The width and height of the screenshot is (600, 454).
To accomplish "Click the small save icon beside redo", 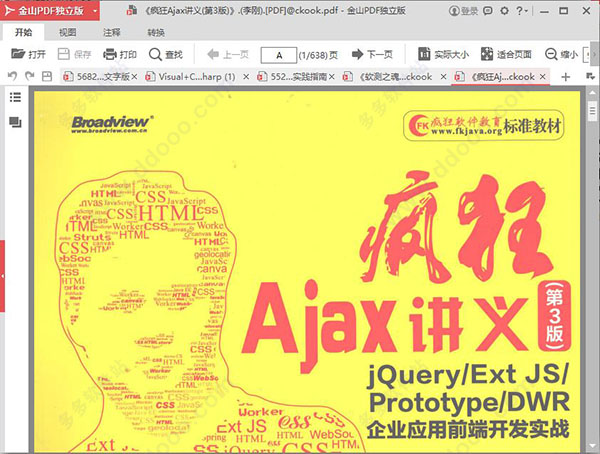I will [x=47, y=77].
